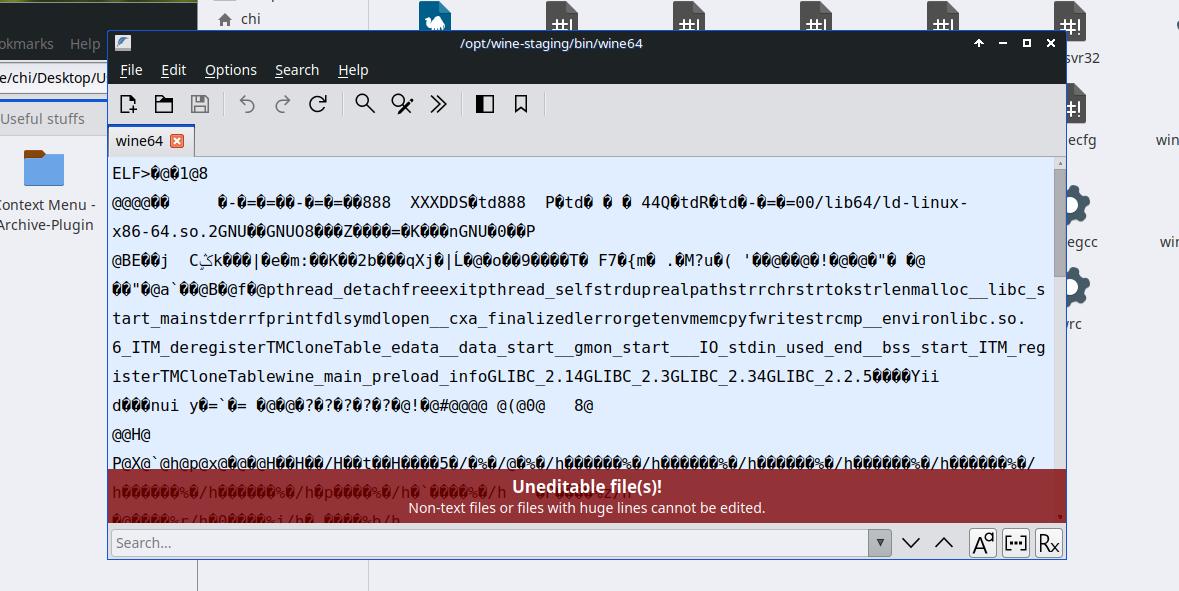
Task: Go to previous search match arrow
Action: point(944,543)
